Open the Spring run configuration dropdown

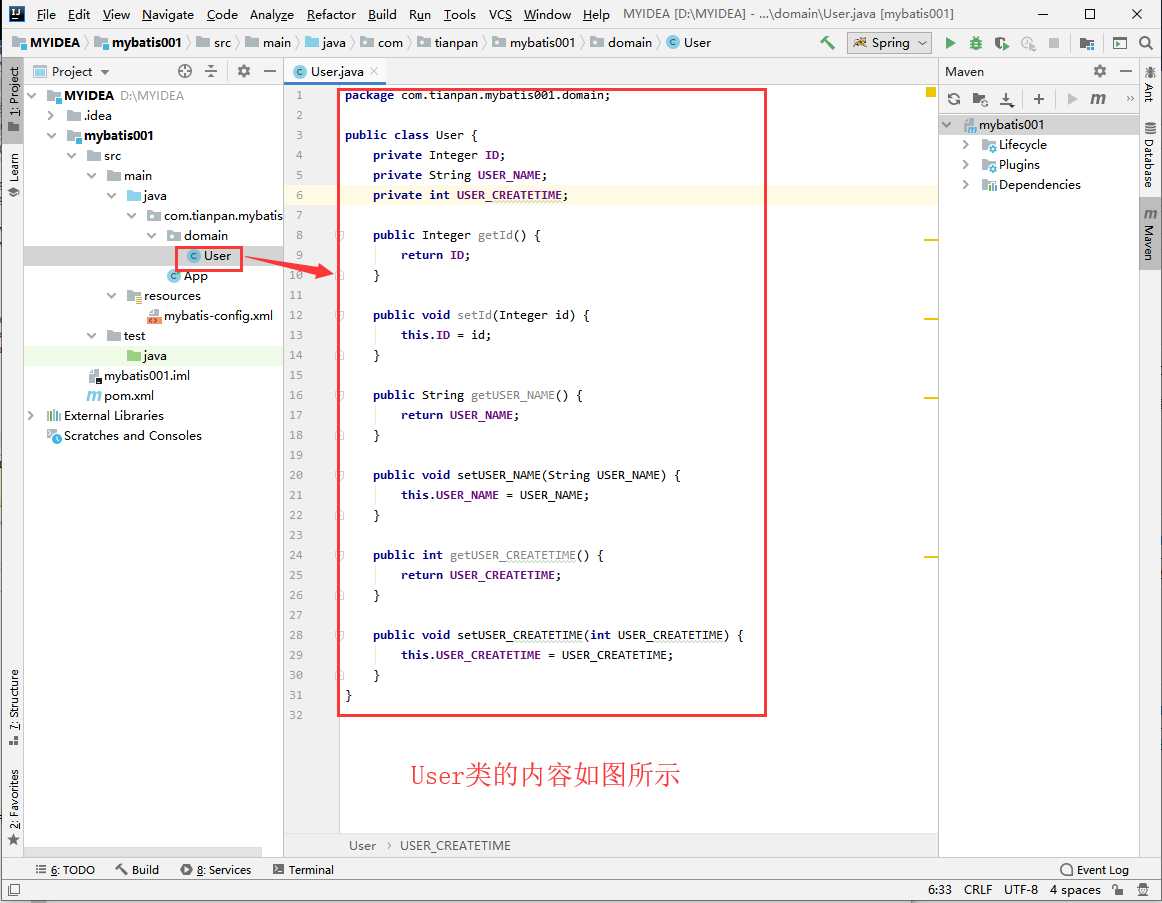pos(889,43)
